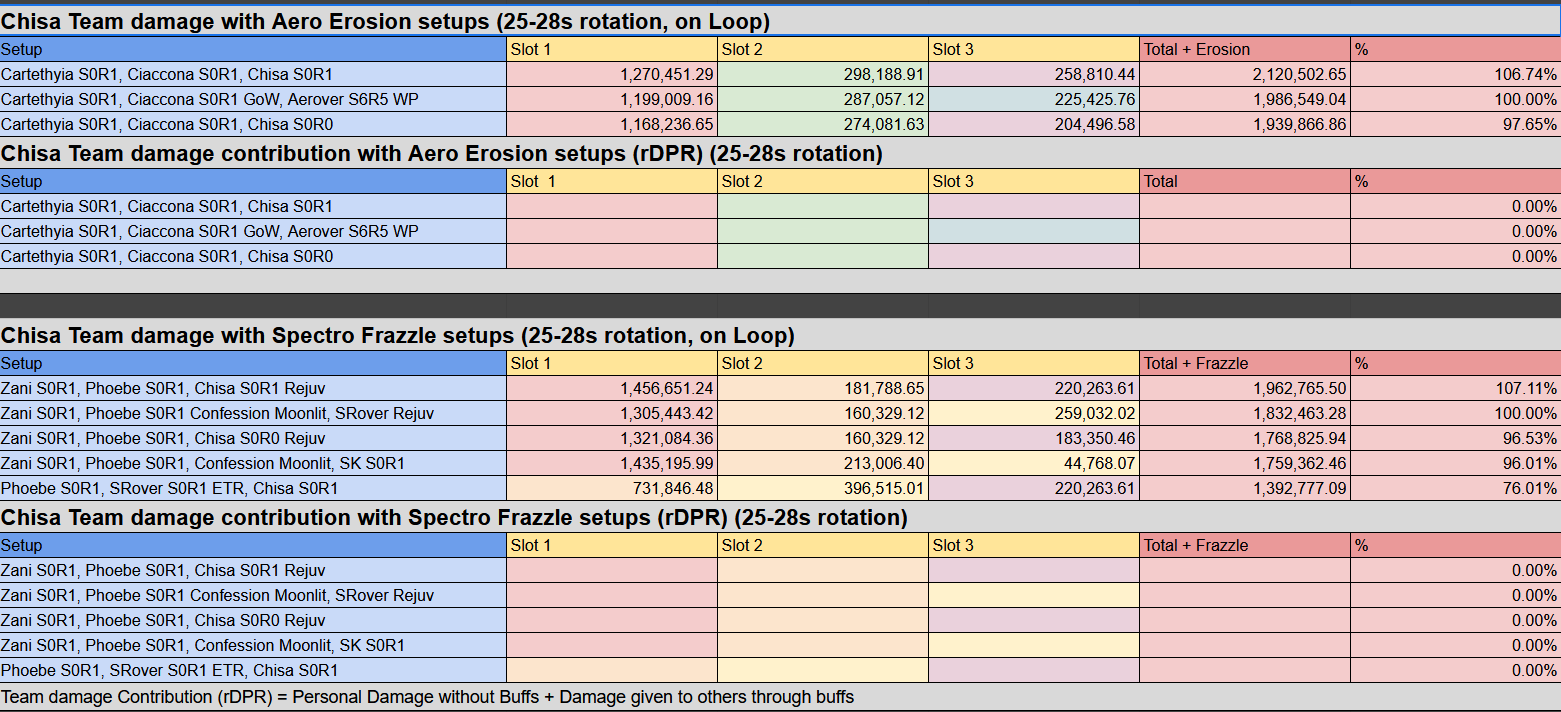Screen dimensions: 1561x712
Task: Click Slot 2 value 274,081.63
Action: pyautogui.click(x=823, y=124)
